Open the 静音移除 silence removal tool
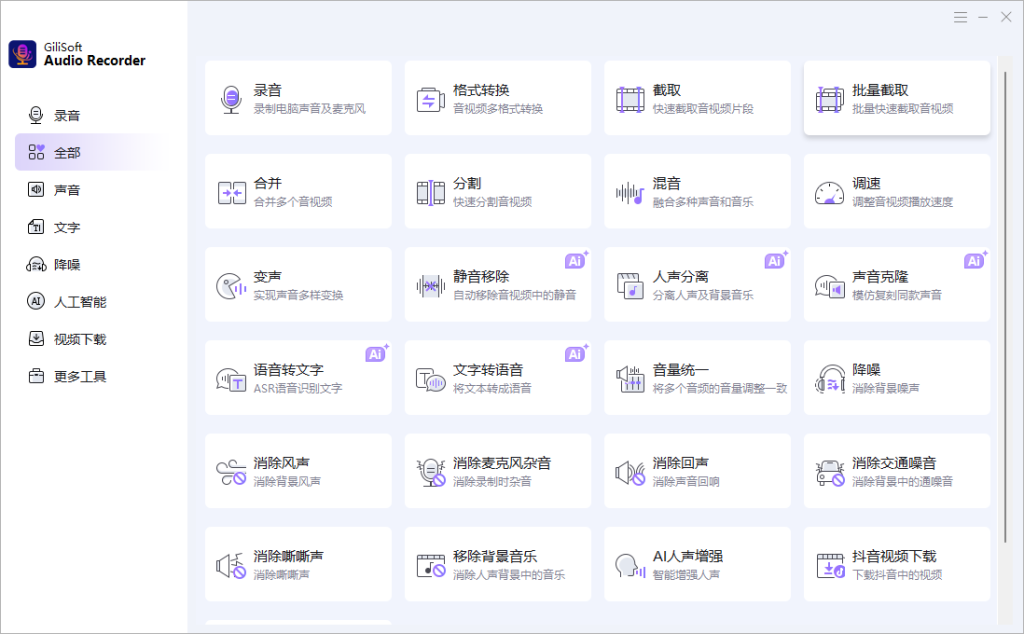This screenshot has width=1024, height=634. [497, 284]
